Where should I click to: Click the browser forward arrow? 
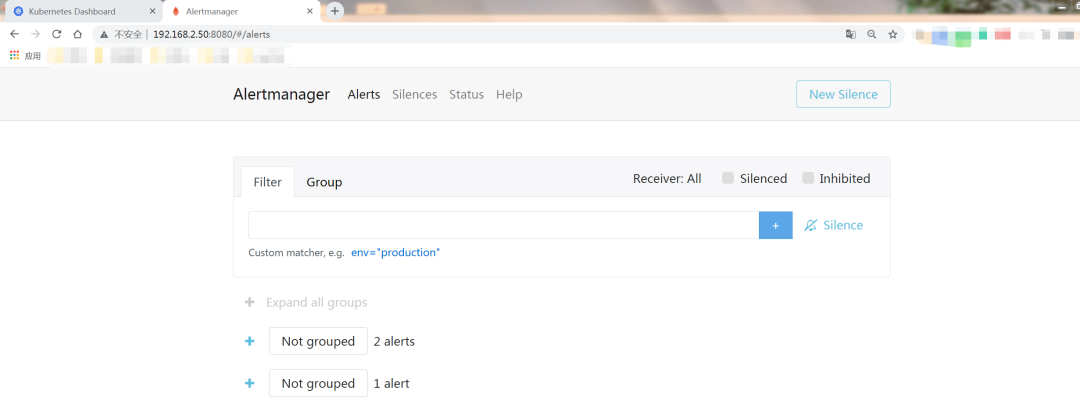(36, 34)
